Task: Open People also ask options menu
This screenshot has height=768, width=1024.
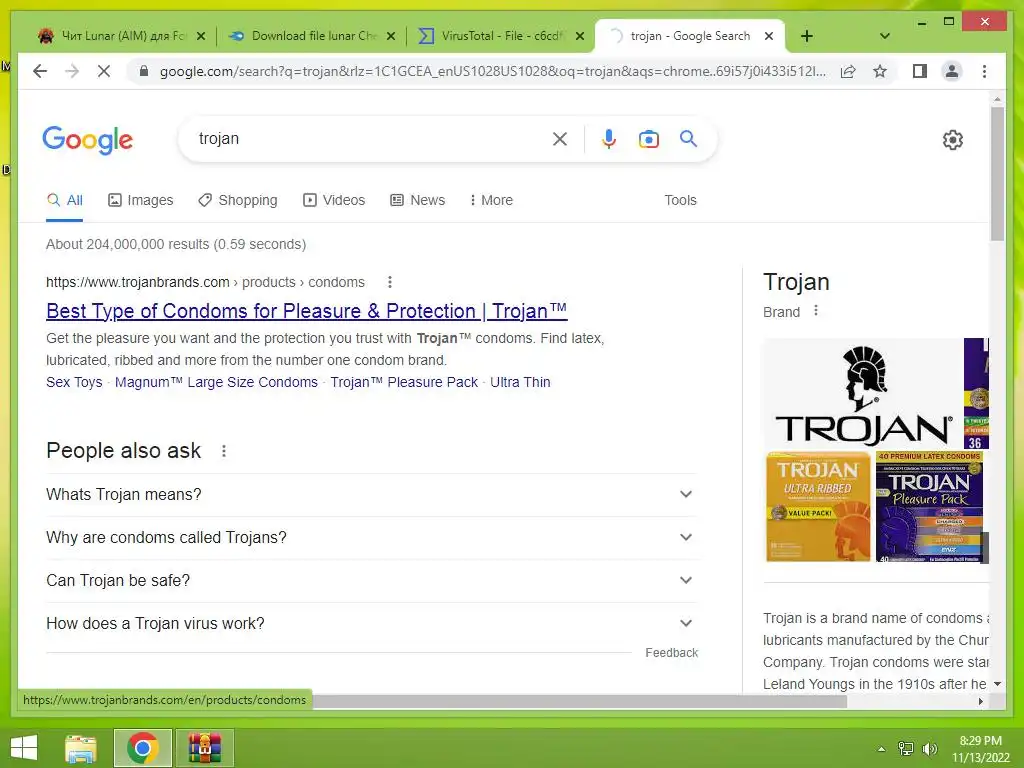Action: point(223,451)
